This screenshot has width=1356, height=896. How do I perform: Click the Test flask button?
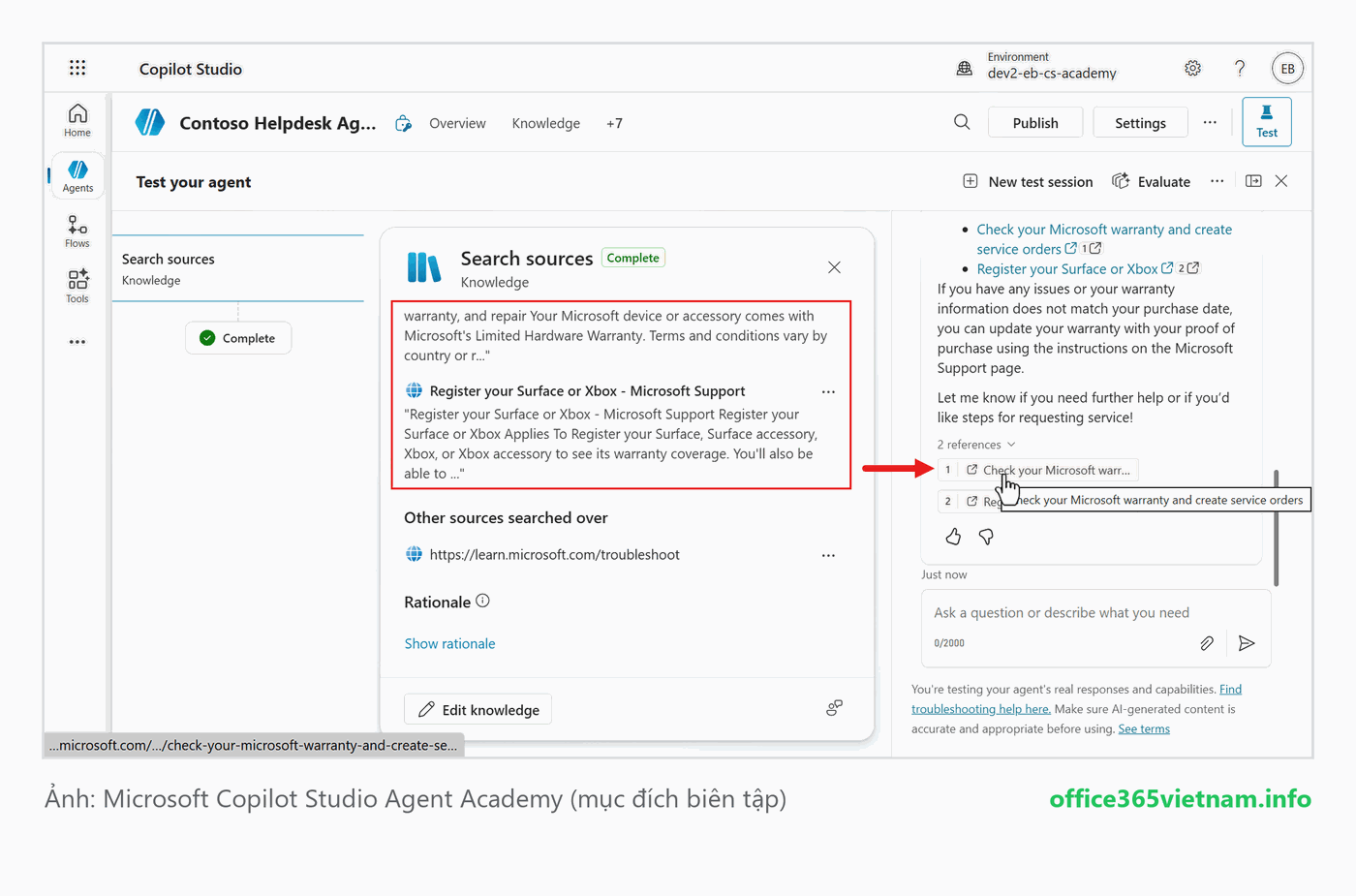point(1267,122)
